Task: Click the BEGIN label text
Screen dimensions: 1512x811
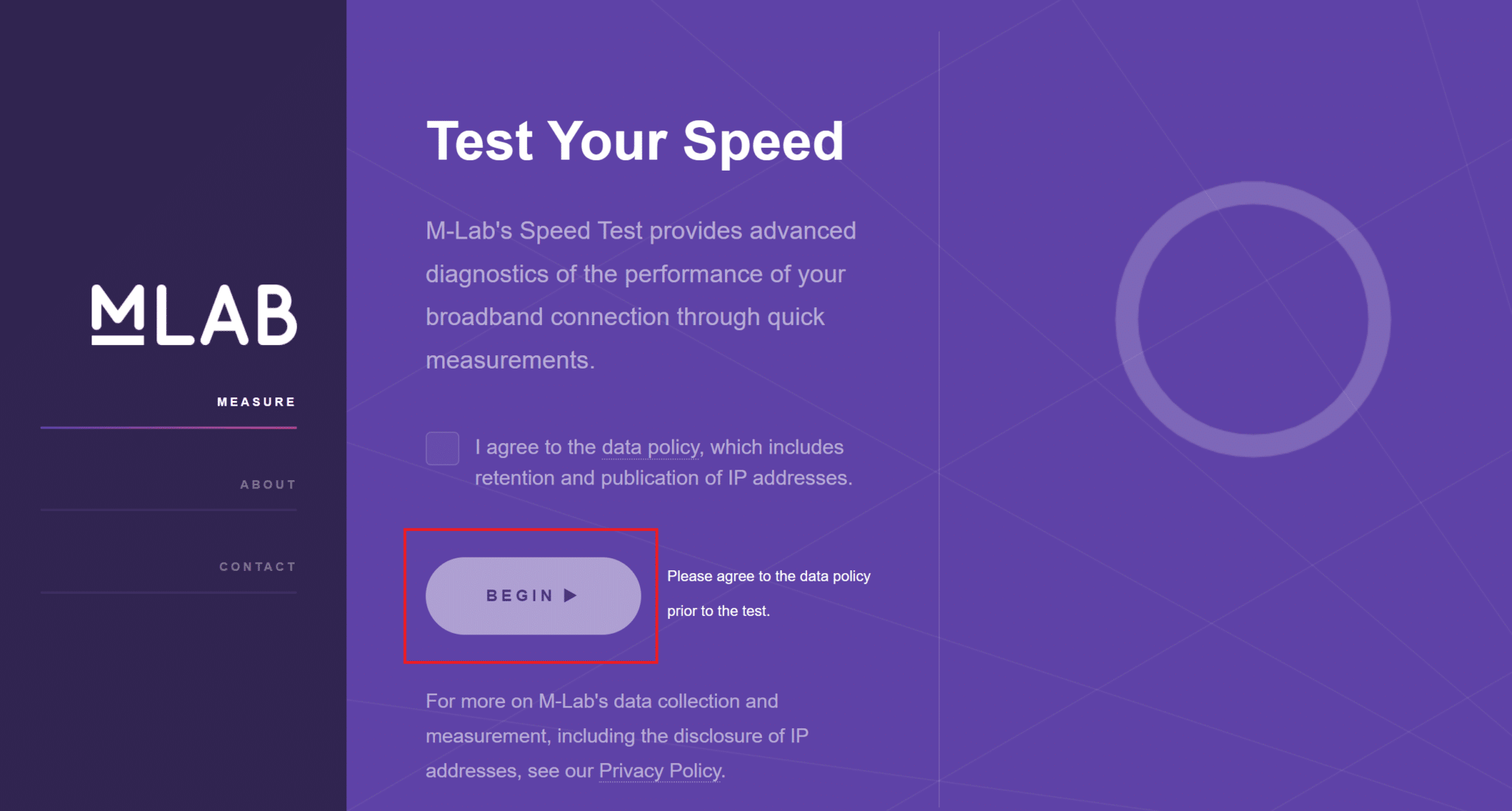Action: point(518,595)
